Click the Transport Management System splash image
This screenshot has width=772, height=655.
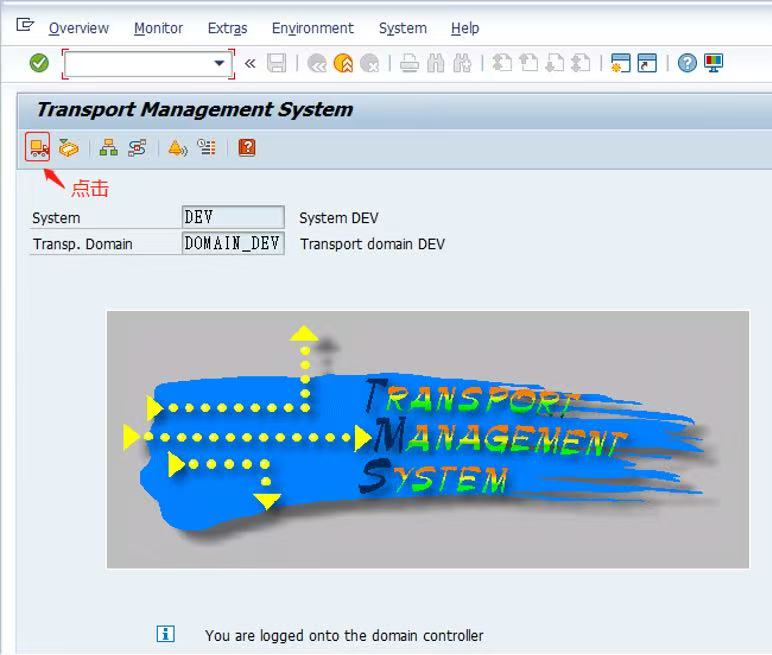(x=428, y=439)
